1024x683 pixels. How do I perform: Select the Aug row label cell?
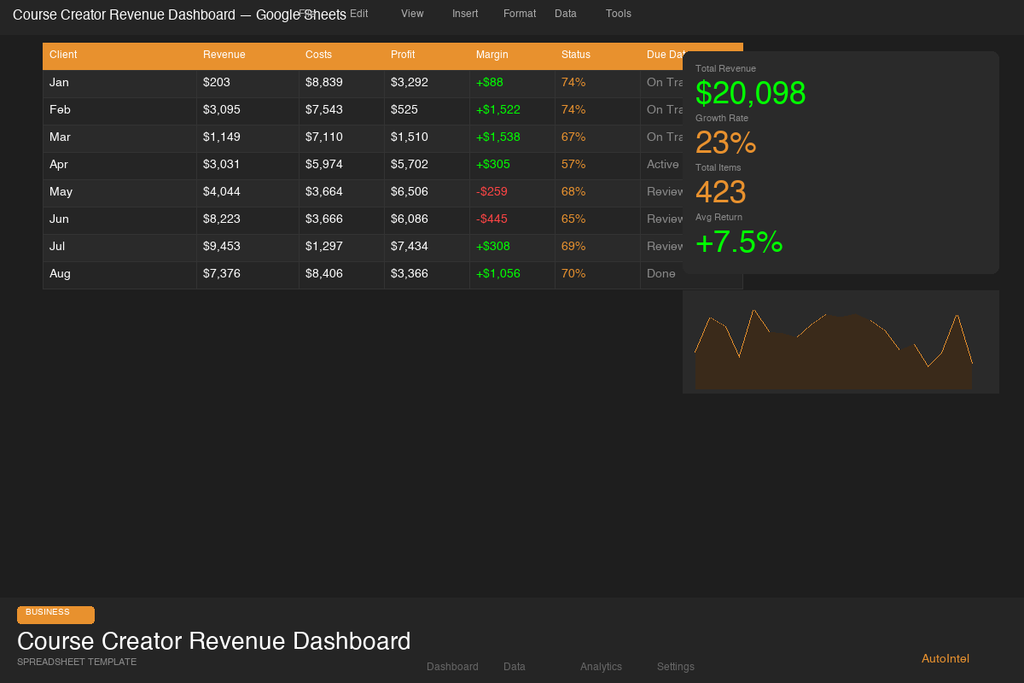pos(120,275)
